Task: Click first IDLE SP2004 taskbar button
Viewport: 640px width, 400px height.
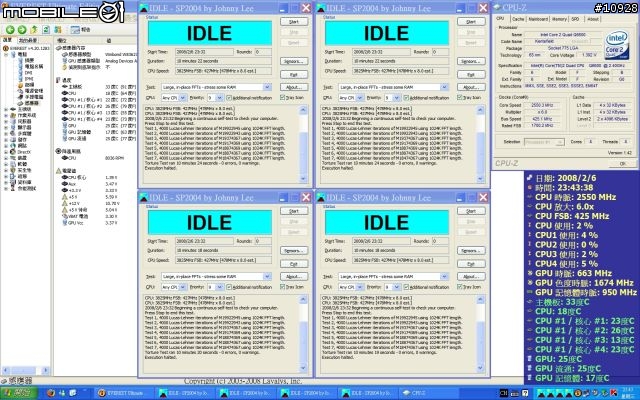Action: [186, 393]
